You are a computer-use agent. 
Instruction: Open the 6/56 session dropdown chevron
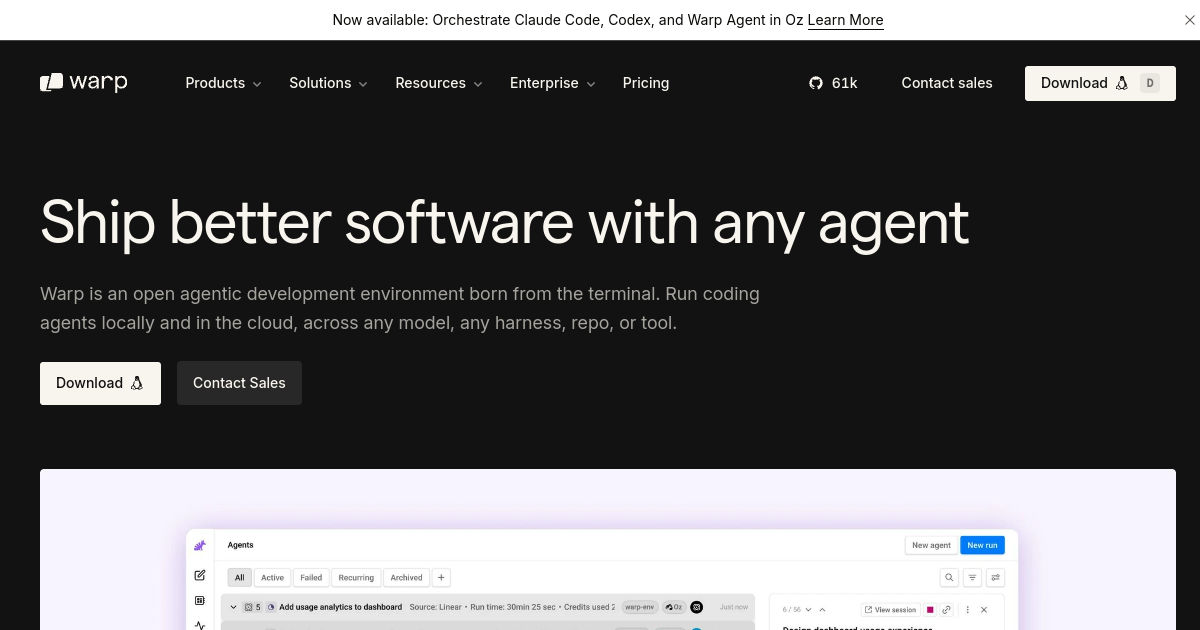808,609
